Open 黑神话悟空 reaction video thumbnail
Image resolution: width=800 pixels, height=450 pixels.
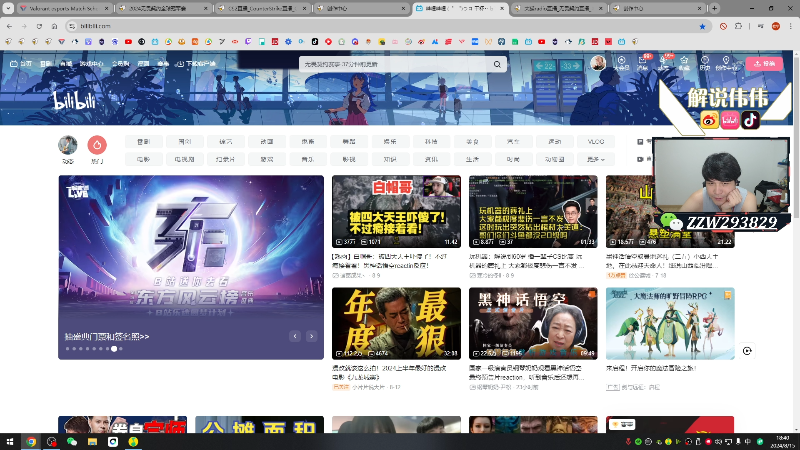pos(533,323)
